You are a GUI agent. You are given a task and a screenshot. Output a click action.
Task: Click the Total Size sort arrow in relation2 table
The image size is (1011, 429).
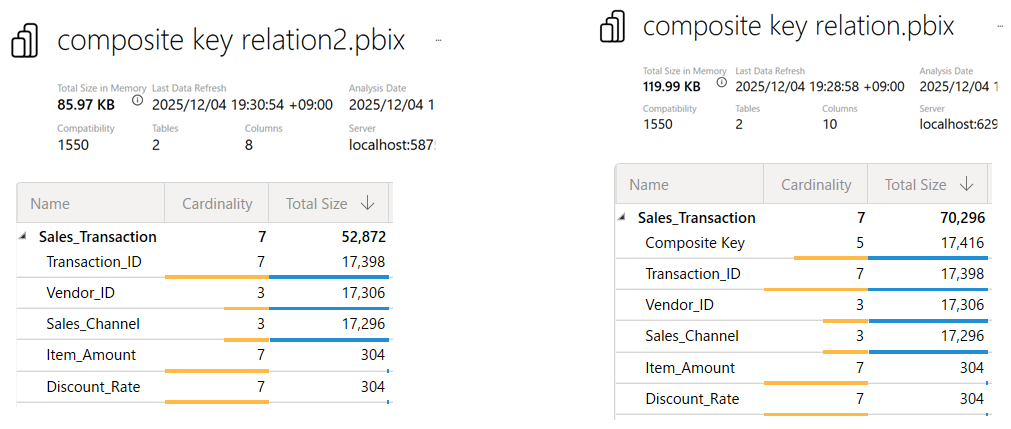pos(367,204)
